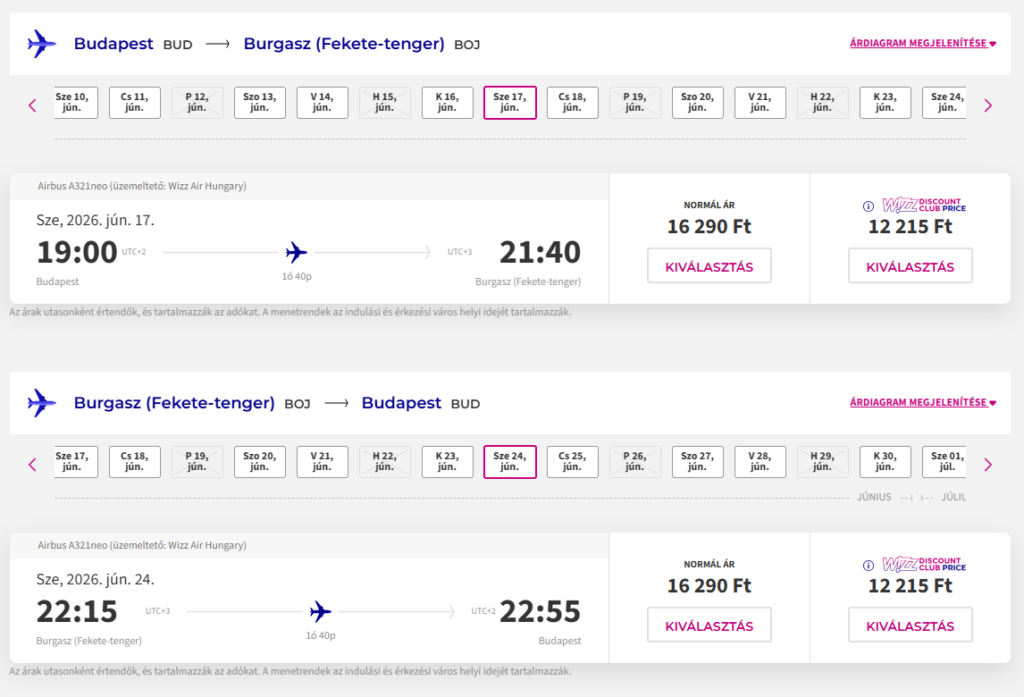Select outbound date K 16, jún.
Screen dimensions: 1024x697
point(447,103)
